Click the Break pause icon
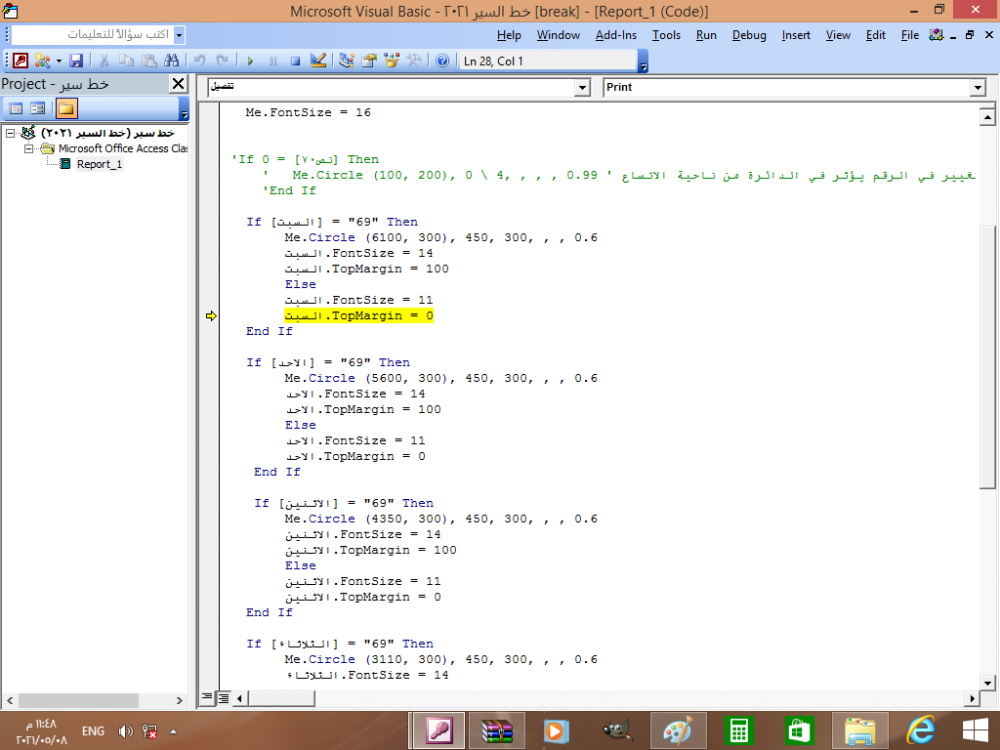This screenshot has width=1000, height=750. click(x=273, y=61)
